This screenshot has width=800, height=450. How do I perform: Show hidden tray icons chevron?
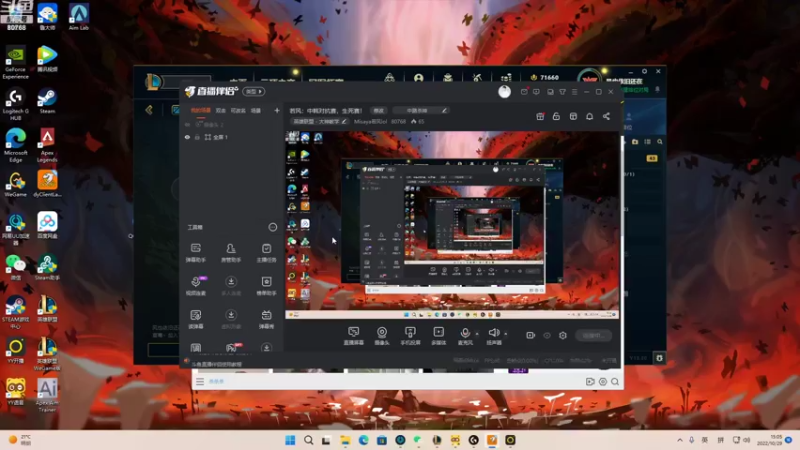click(x=680, y=440)
